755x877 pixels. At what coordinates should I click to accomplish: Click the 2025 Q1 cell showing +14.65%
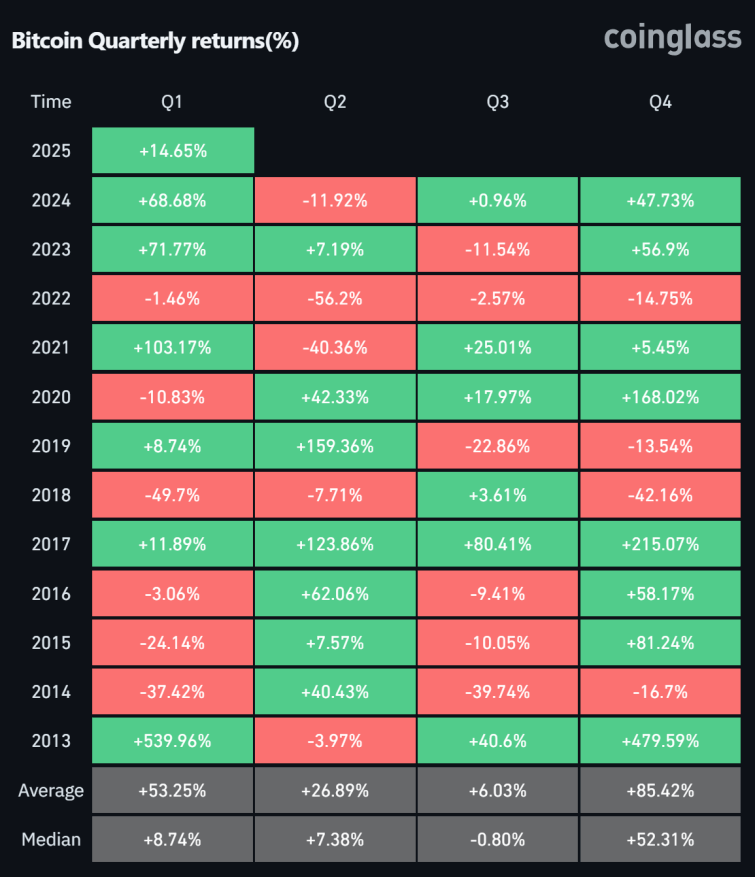point(173,151)
